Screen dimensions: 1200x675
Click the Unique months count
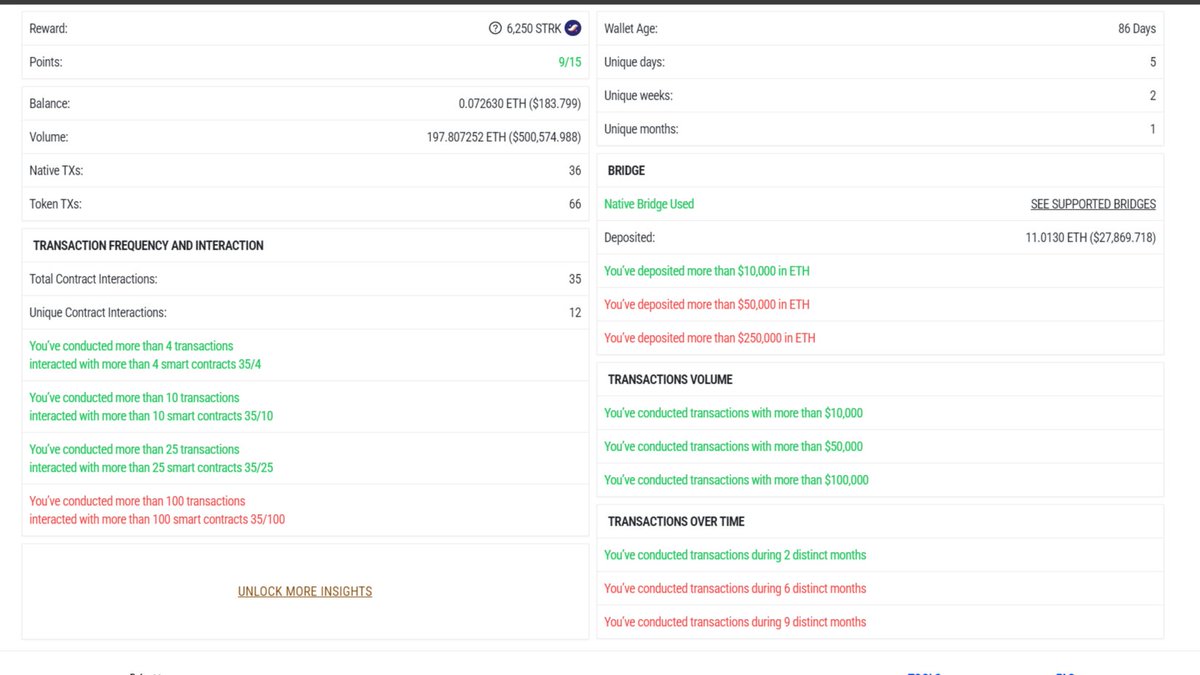pyautogui.click(x=1152, y=128)
